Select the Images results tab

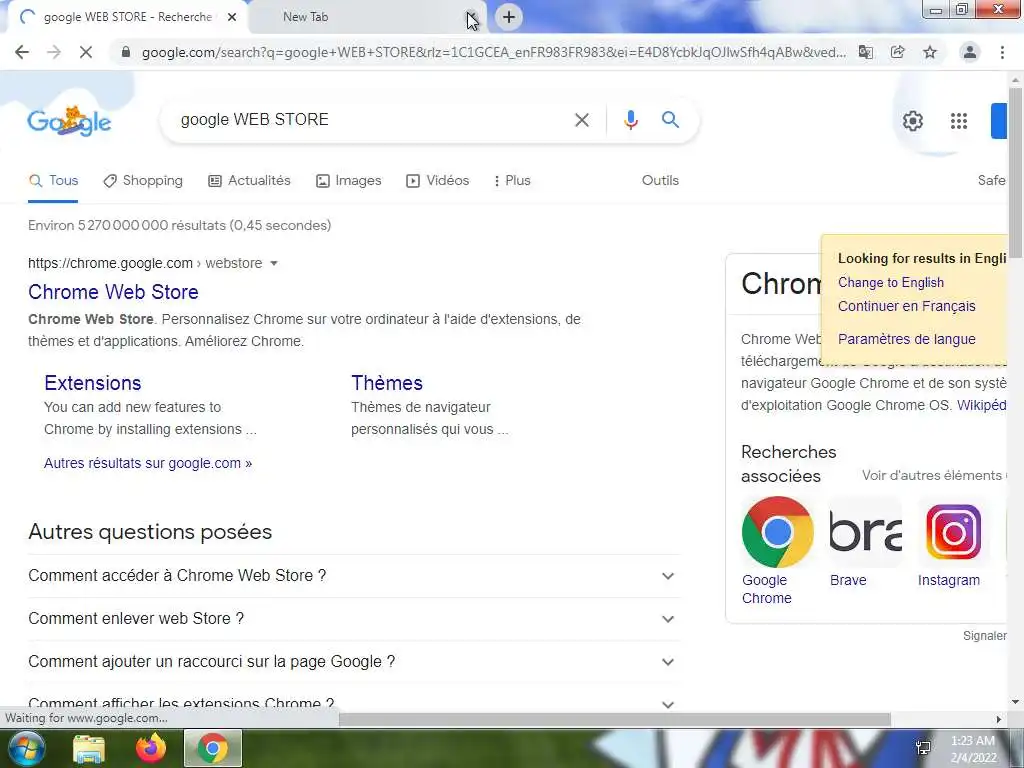click(x=348, y=181)
